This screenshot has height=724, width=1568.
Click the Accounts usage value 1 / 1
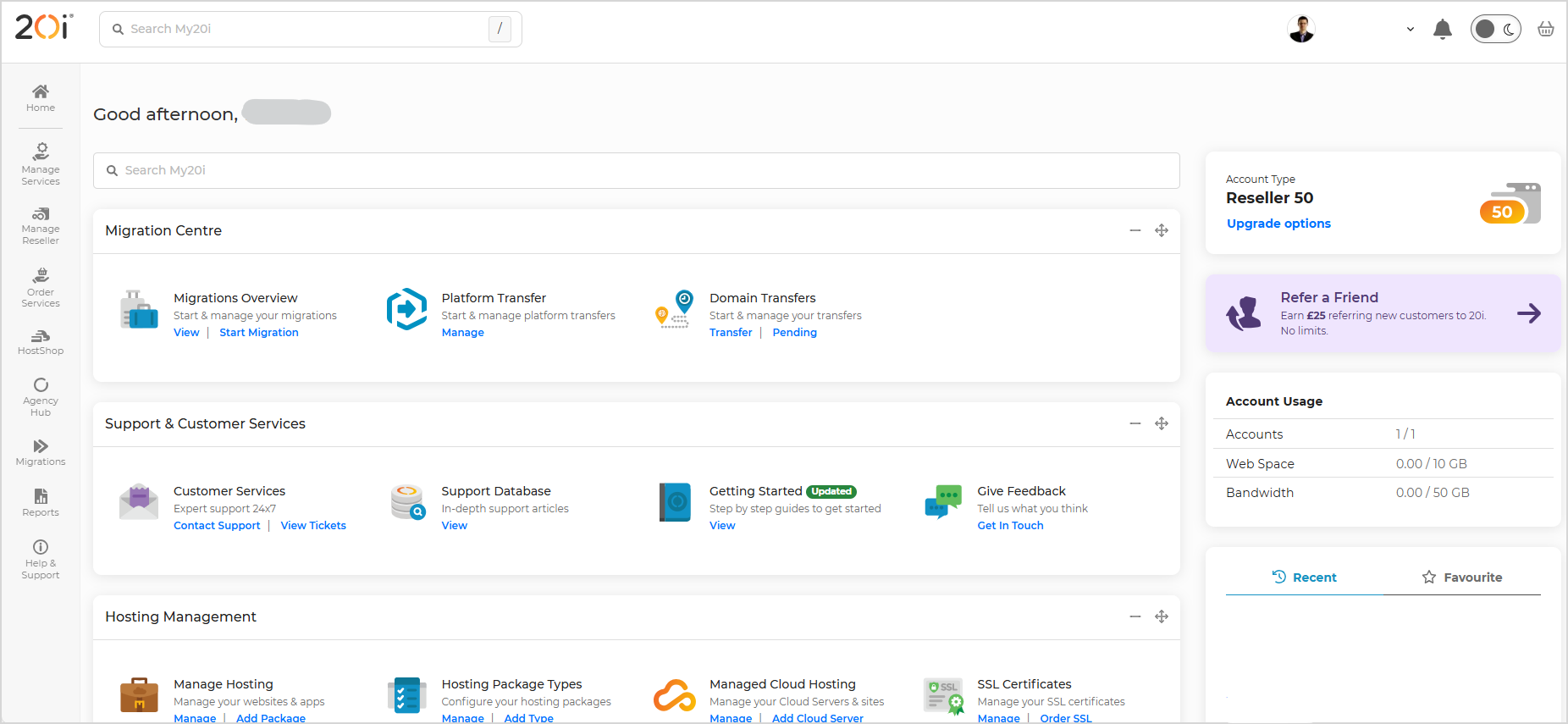(x=1405, y=434)
